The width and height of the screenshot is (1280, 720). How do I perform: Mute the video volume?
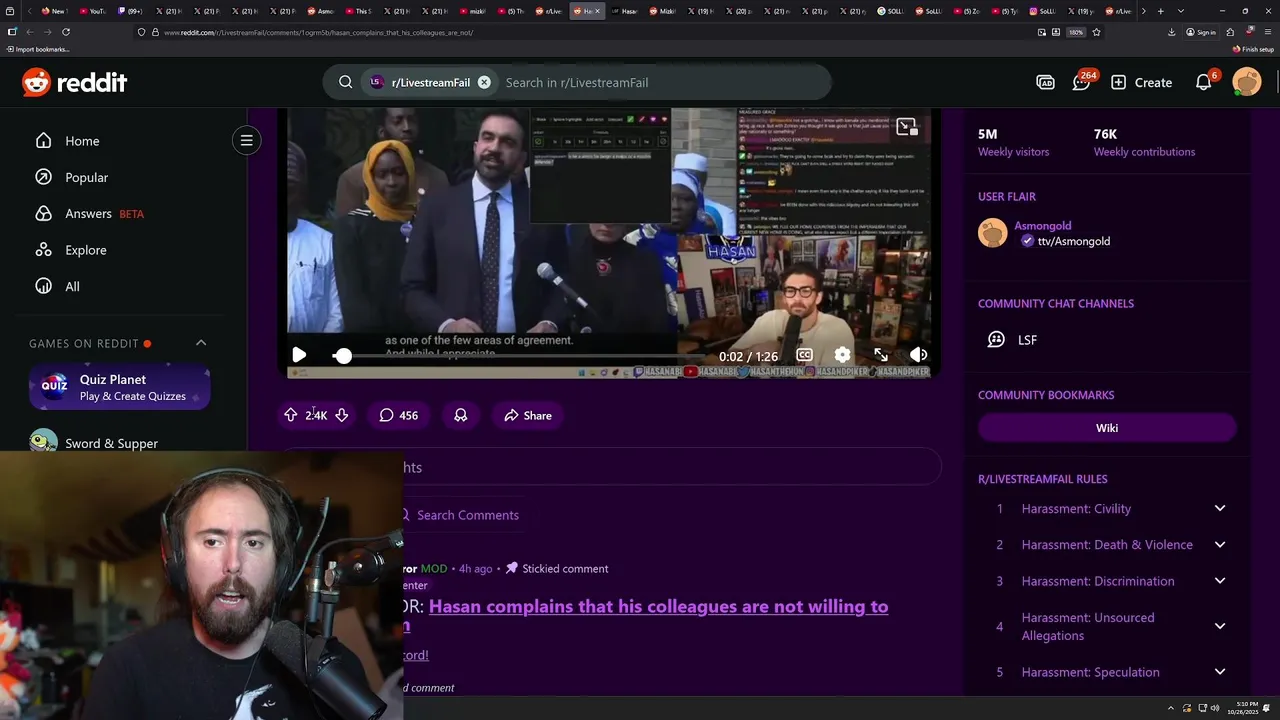tap(918, 355)
